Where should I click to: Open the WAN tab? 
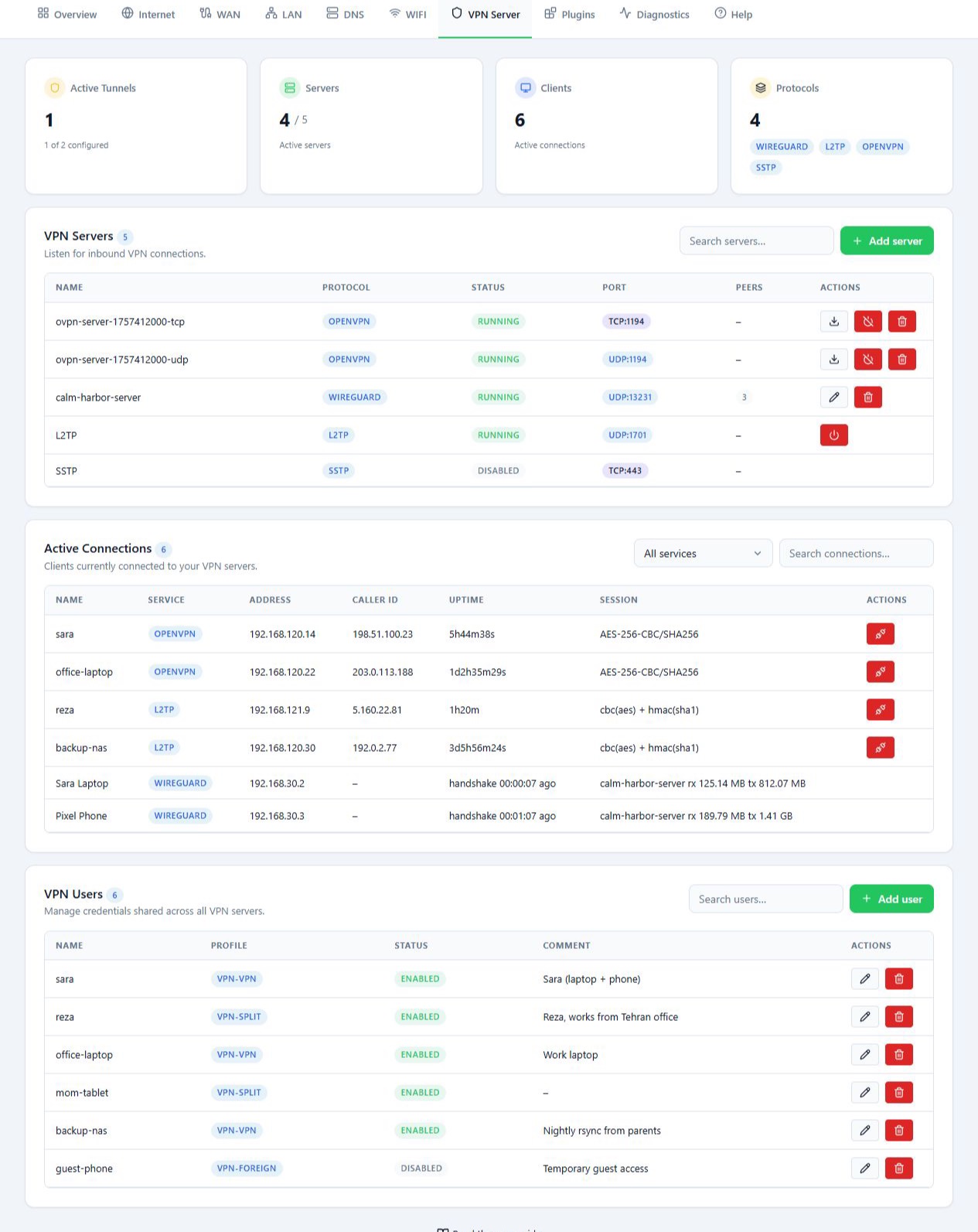220,14
